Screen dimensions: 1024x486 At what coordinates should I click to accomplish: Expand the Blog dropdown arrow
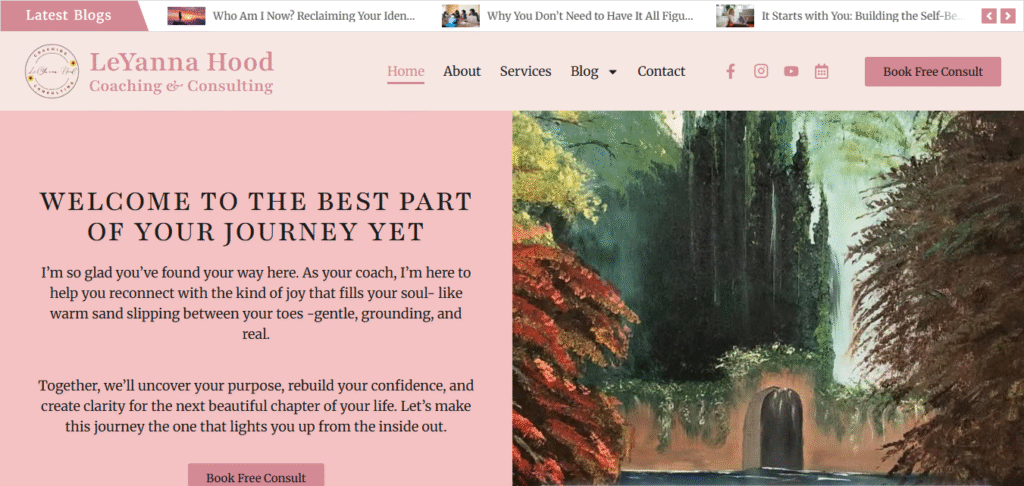click(613, 72)
